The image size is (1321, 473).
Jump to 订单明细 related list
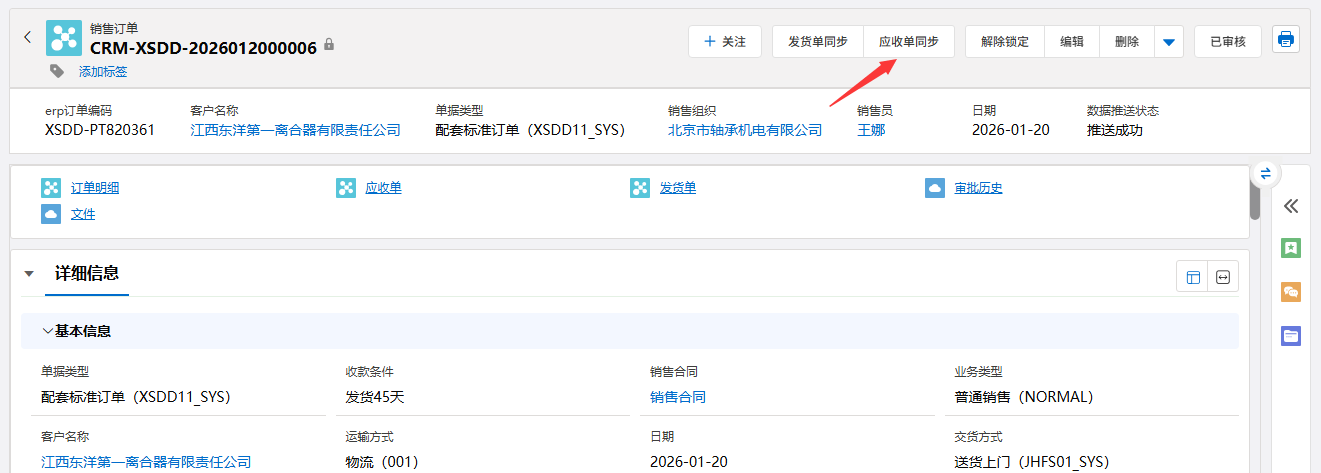pos(95,188)
